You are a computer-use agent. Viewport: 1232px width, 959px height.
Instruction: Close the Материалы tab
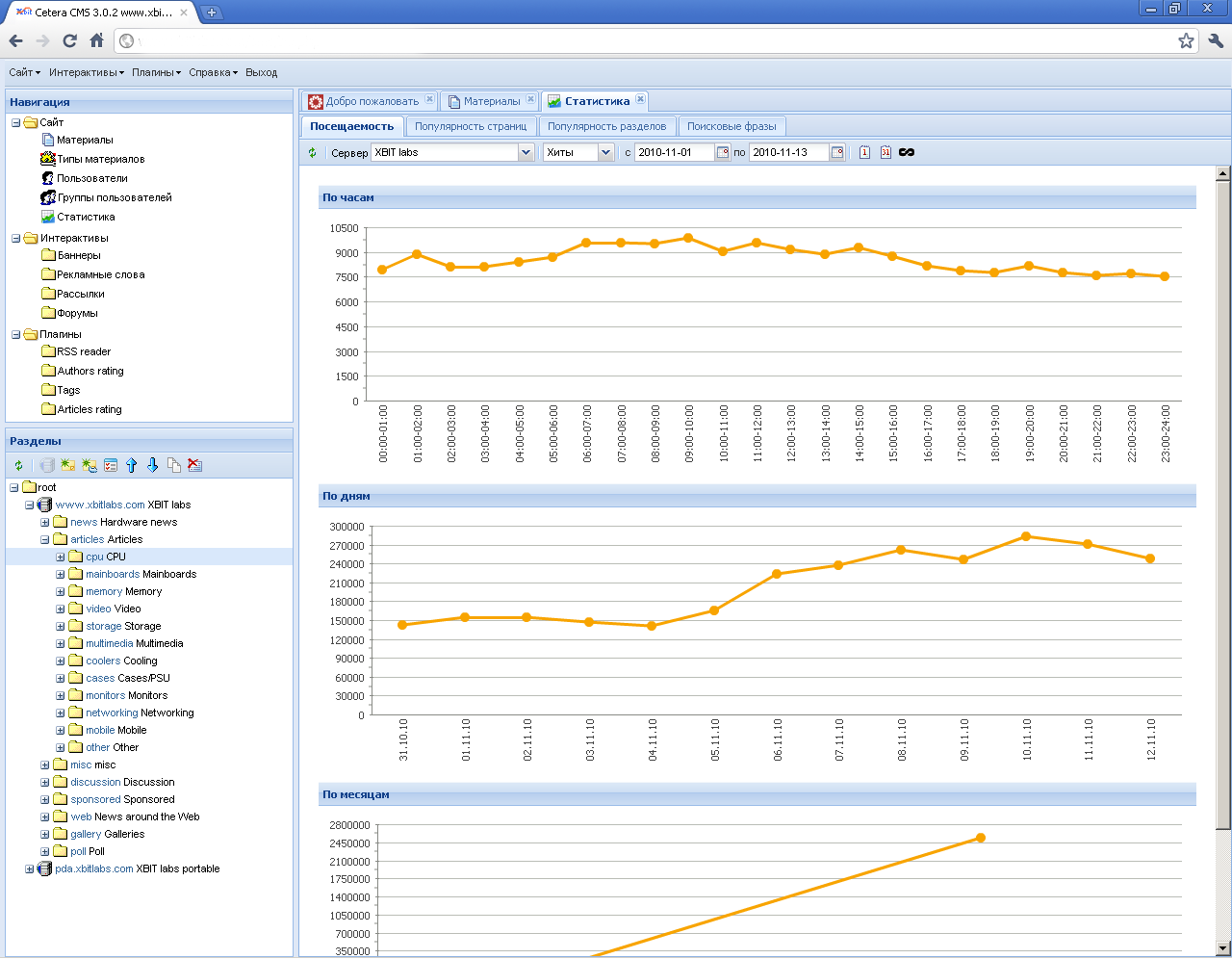[530, 99]
